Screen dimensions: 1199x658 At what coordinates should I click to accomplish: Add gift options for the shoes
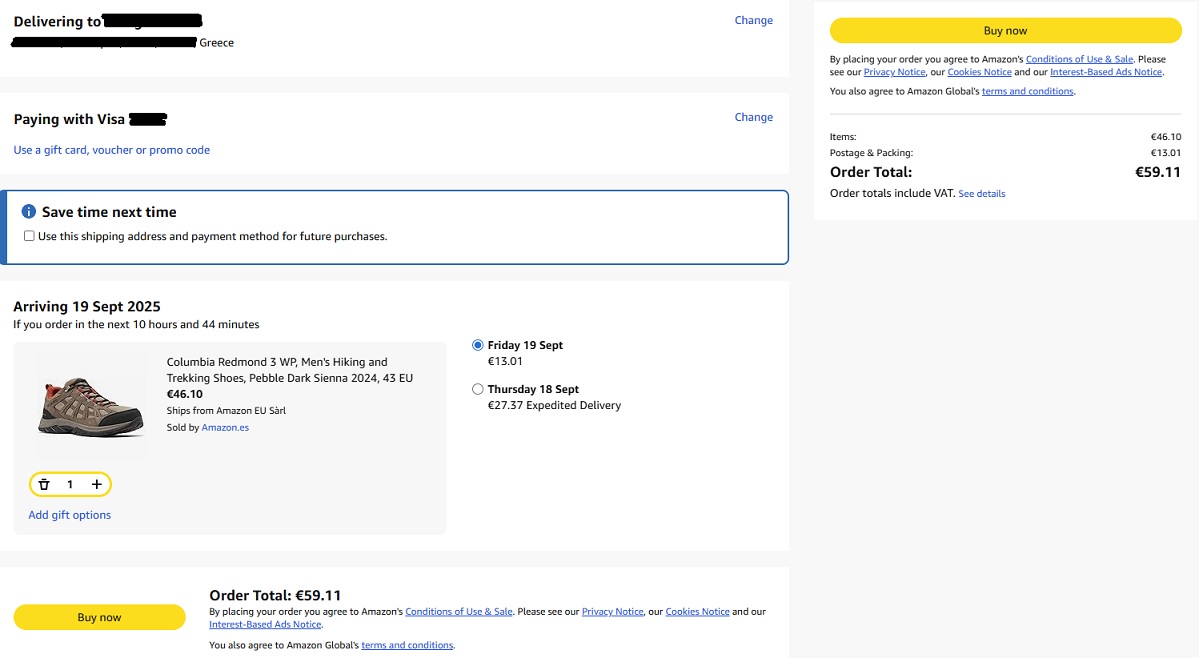[70, 515]
